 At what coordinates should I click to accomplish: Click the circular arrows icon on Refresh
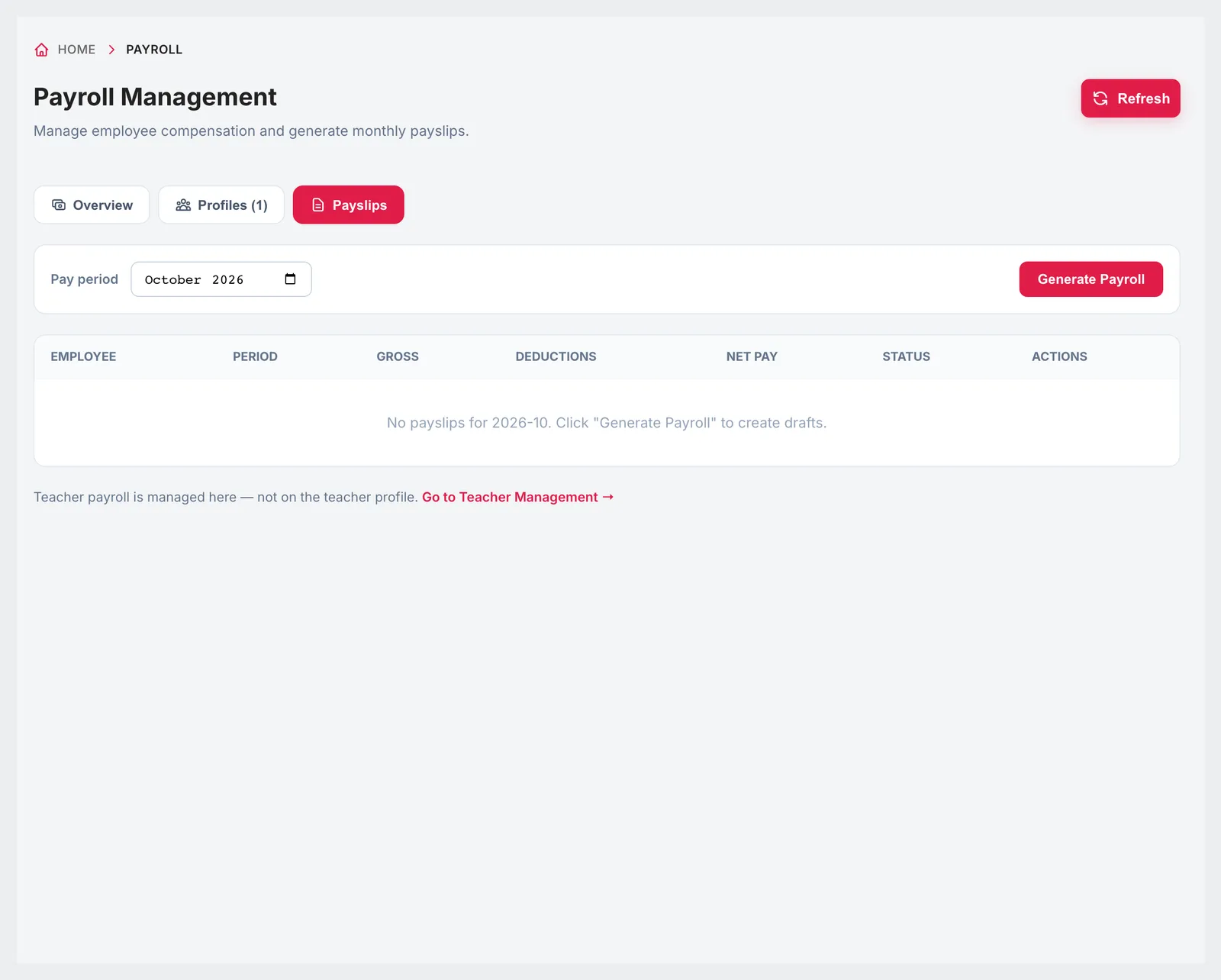pyautogui.click(x=1100, y=98)
